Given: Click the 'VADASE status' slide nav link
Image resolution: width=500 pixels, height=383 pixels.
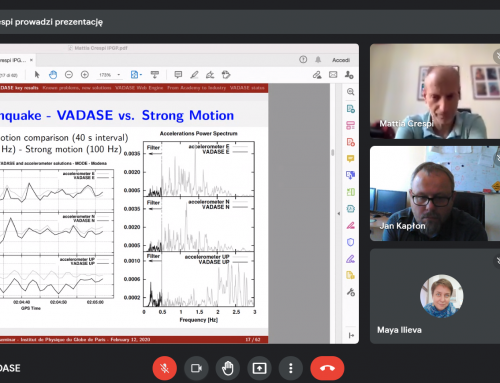Looking at the screenshot, I should [247, 88].
